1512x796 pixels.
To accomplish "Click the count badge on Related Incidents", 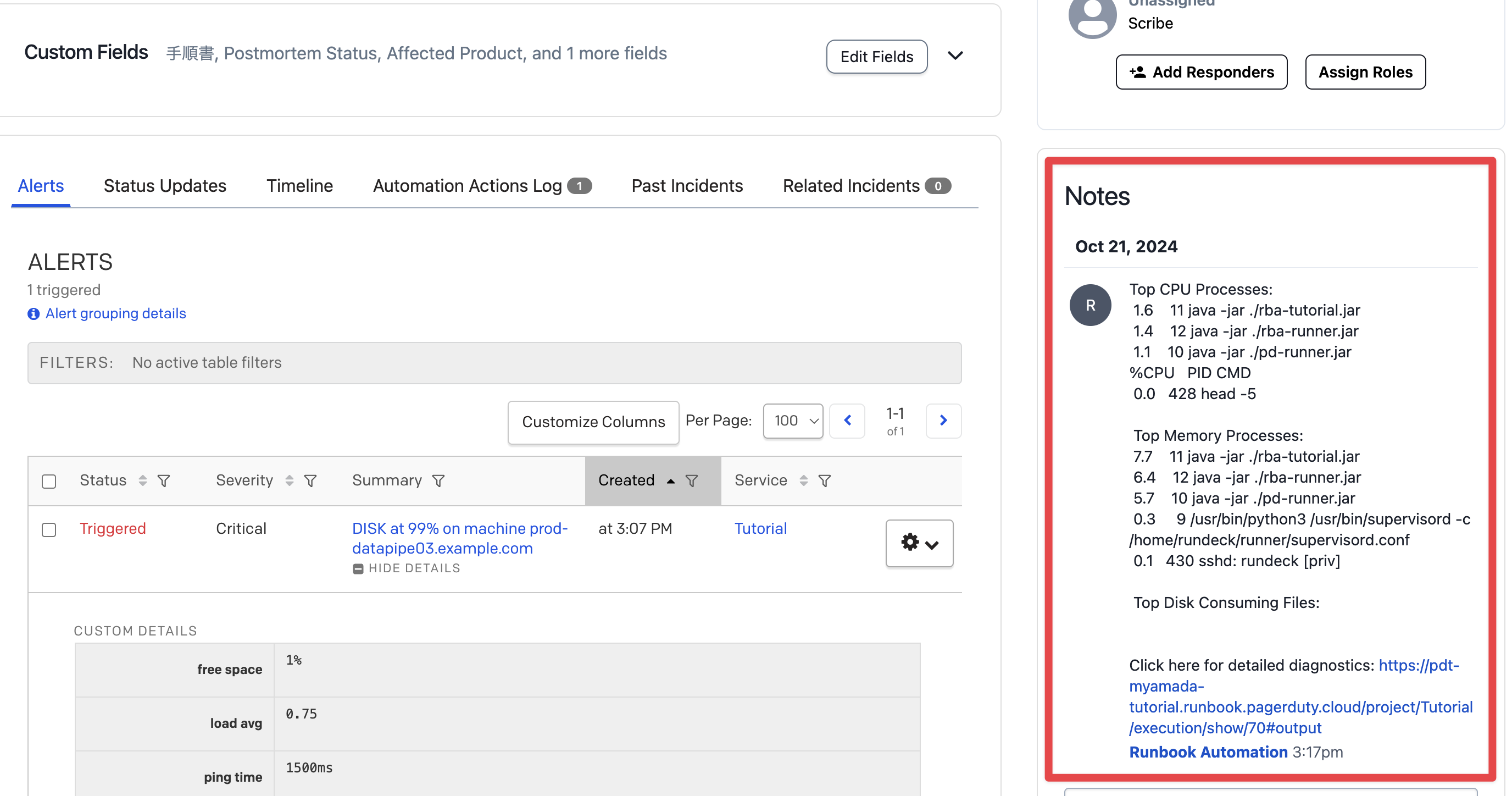I will (938, 186).
